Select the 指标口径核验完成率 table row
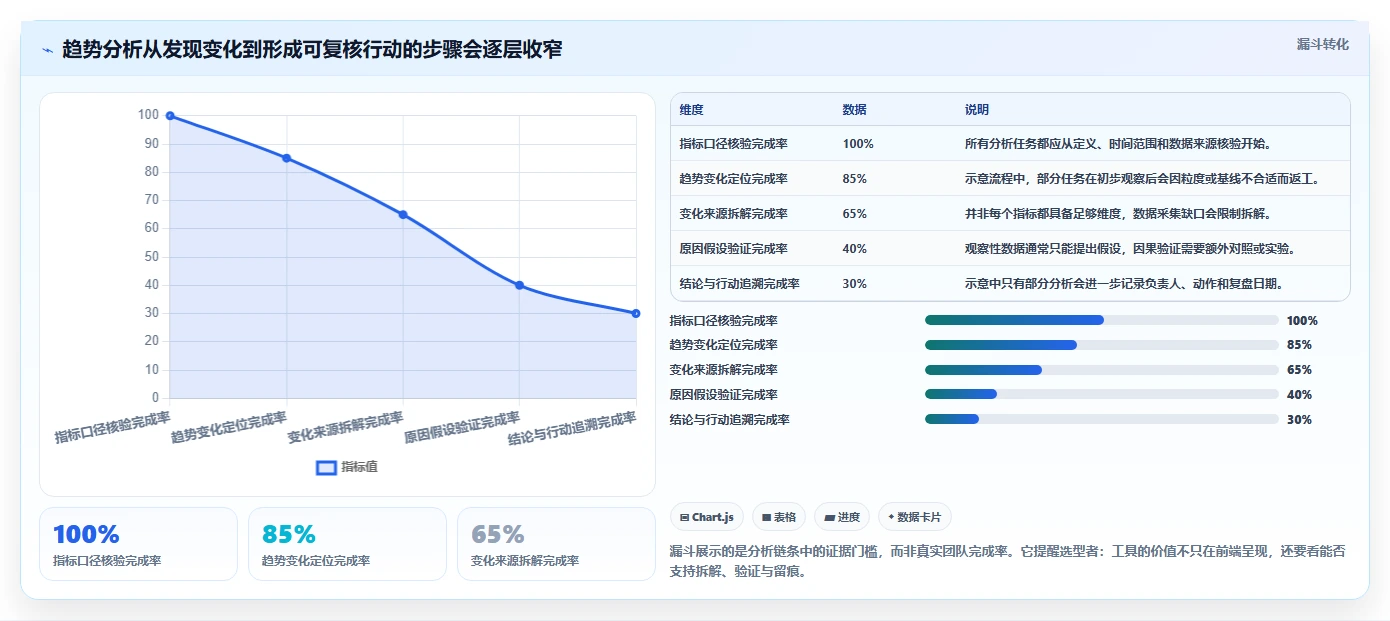The height and width of the screenshot is (621, 1390). [x=1010, y=144]
